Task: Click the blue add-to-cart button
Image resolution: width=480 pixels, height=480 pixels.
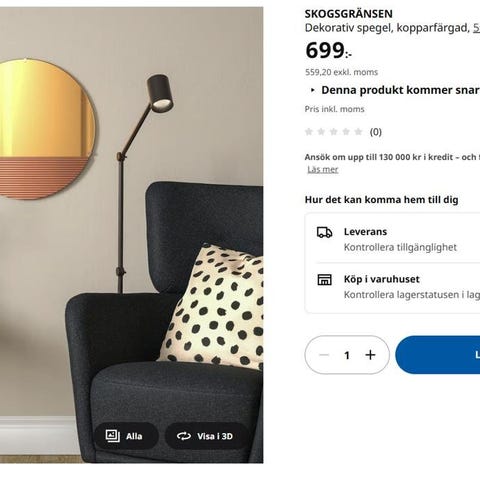Action: coord(438,355)
